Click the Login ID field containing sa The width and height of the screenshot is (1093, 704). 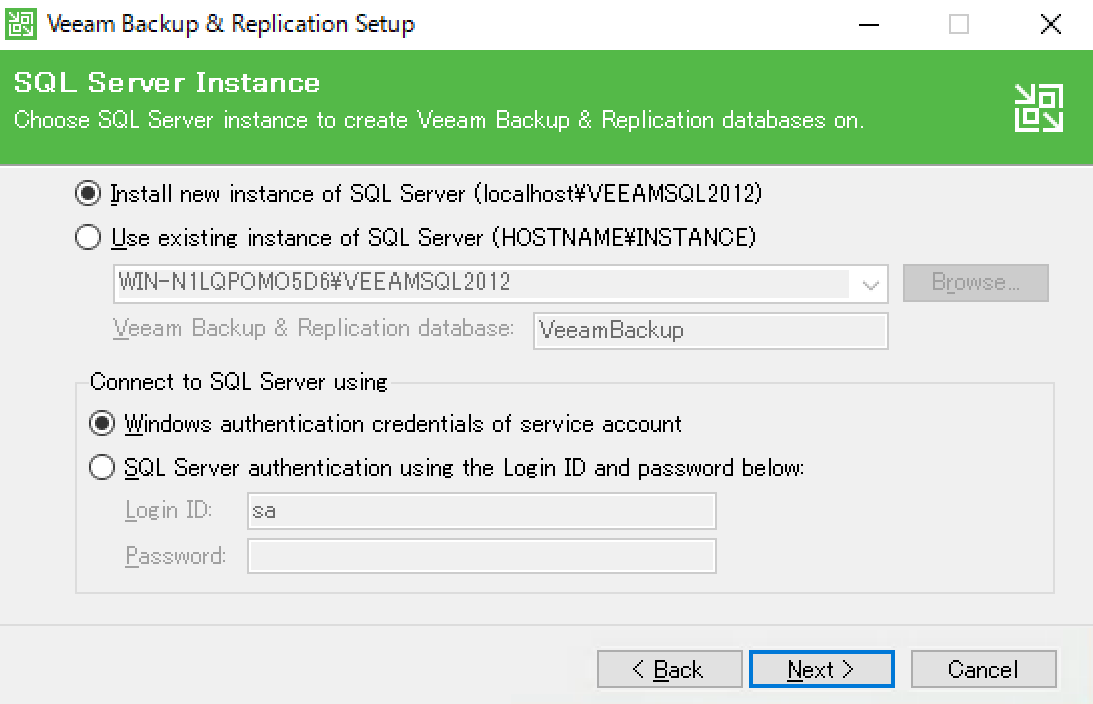(x=481, y=510)
